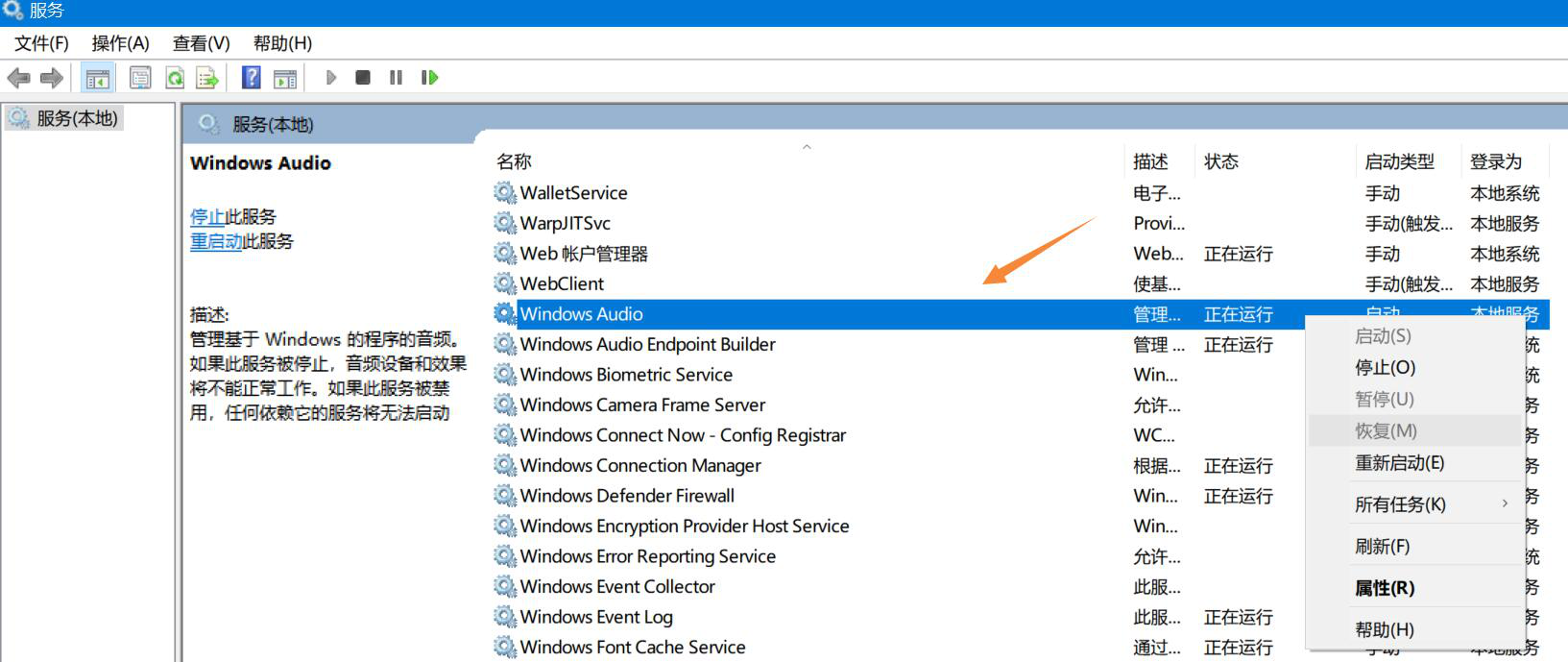
Task: Click gear icon of Web 帐户管理器 row
Action: point(505,254)
